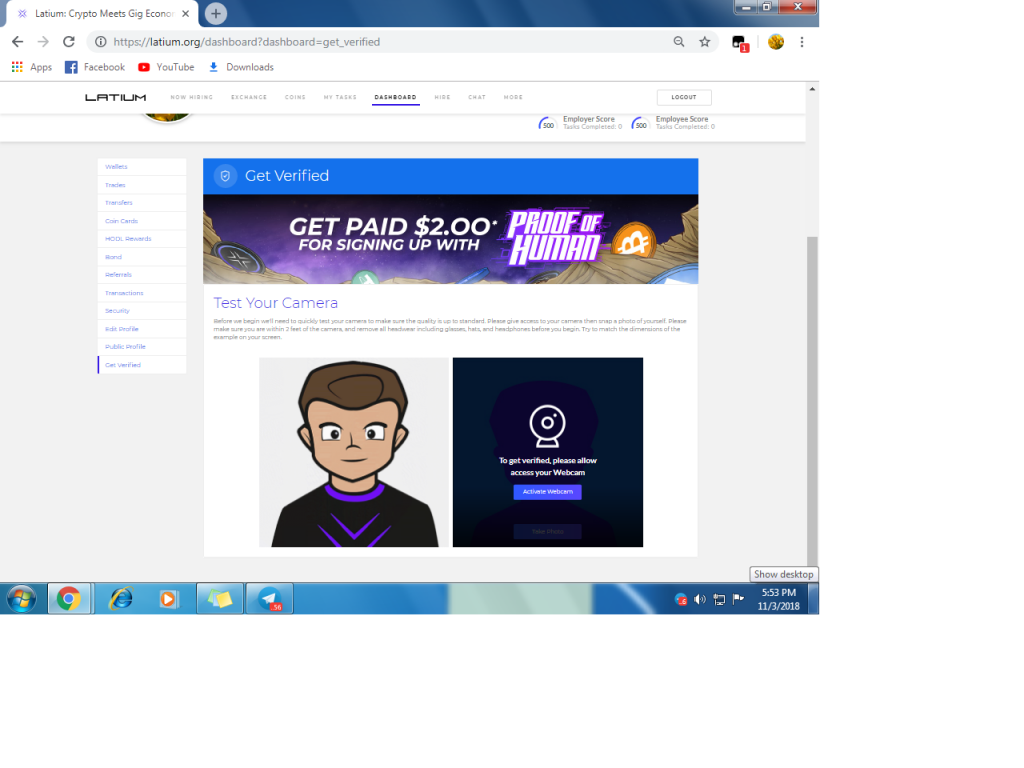The width and height of the screenshot is (1024, 768).
Task: Open Chrome's three-dot menu
Action: [x=802, y=42]
